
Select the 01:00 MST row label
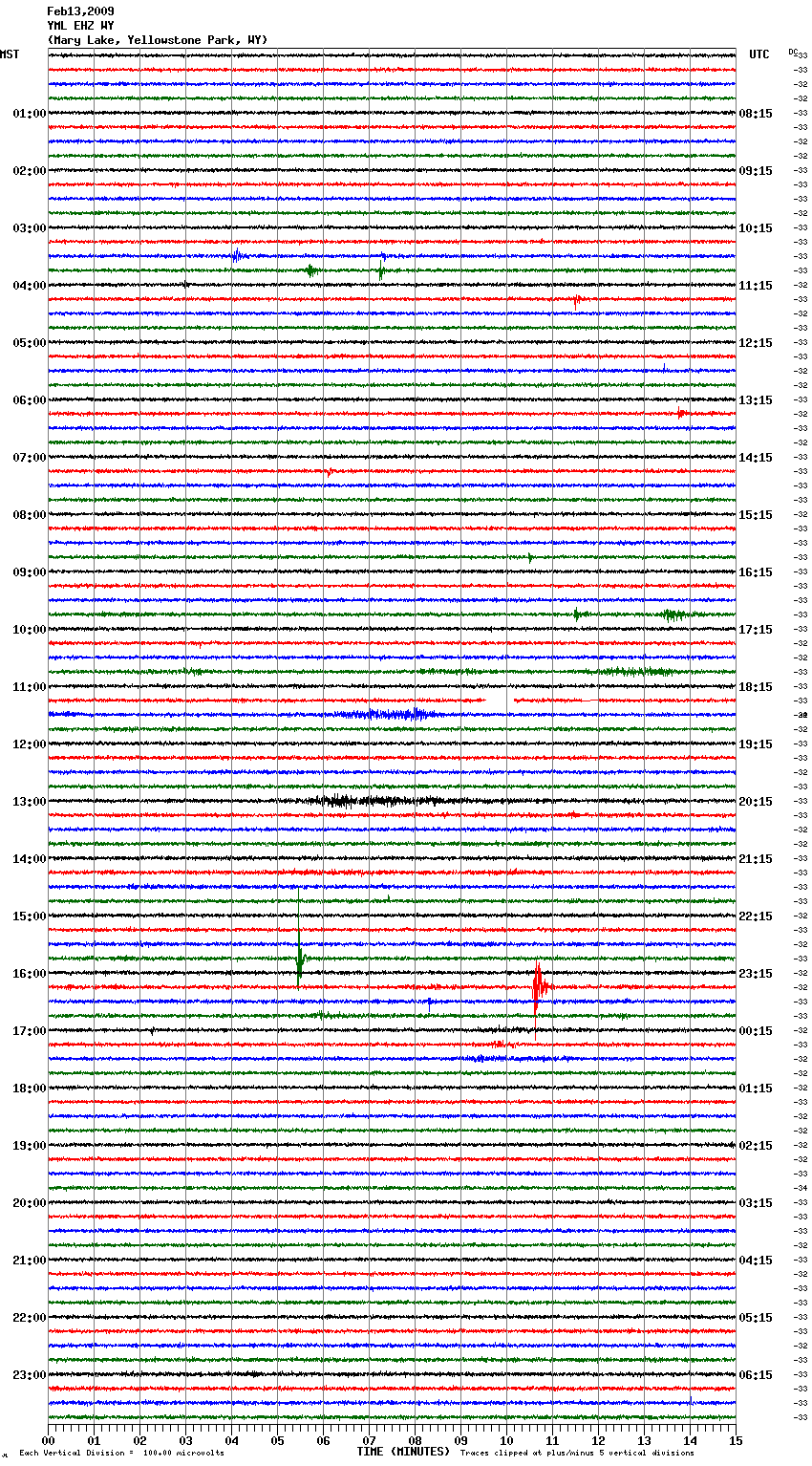click(x=29, y=114)
